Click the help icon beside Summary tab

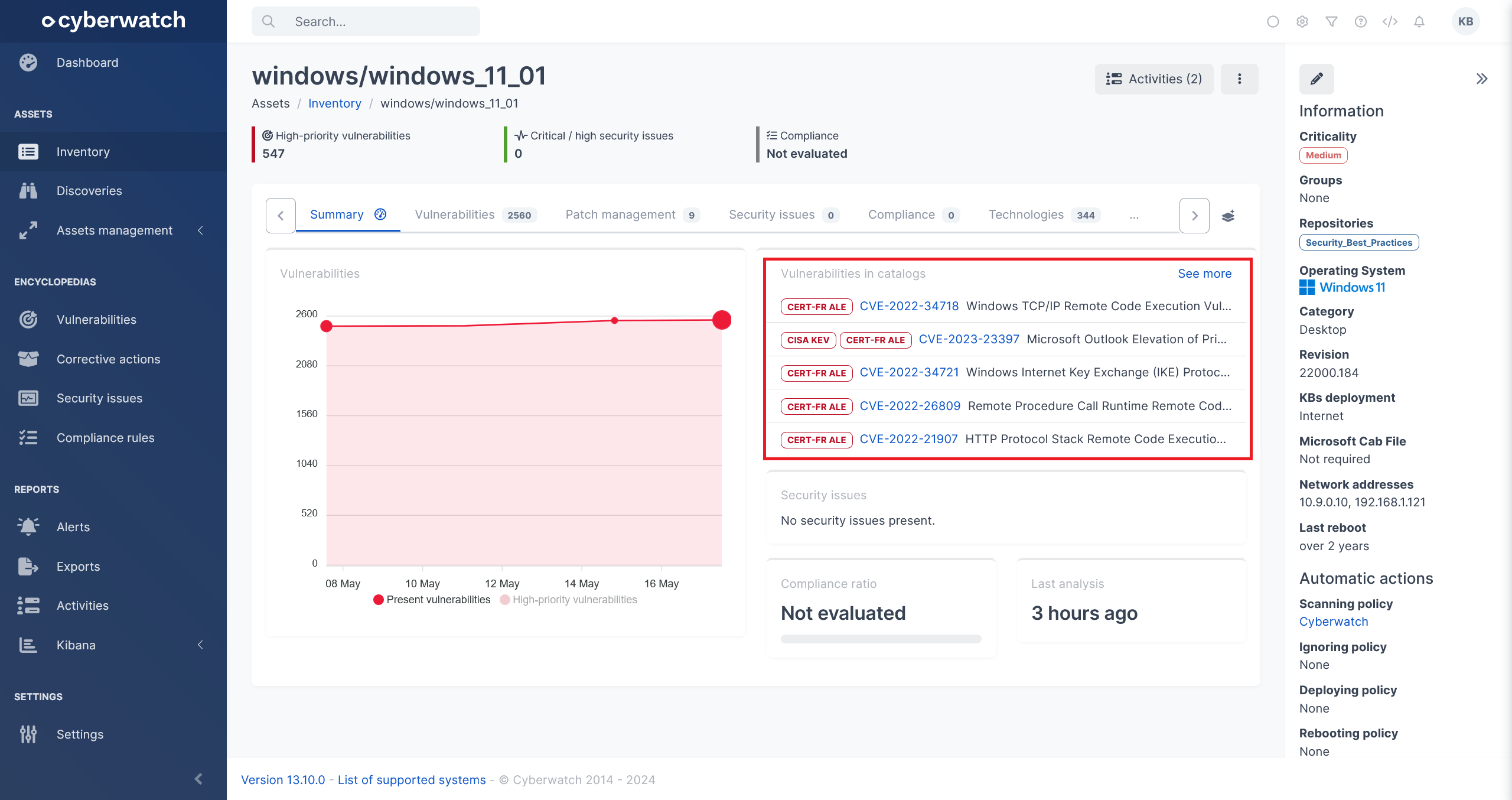pyautogui.click(x=380, y=214)
